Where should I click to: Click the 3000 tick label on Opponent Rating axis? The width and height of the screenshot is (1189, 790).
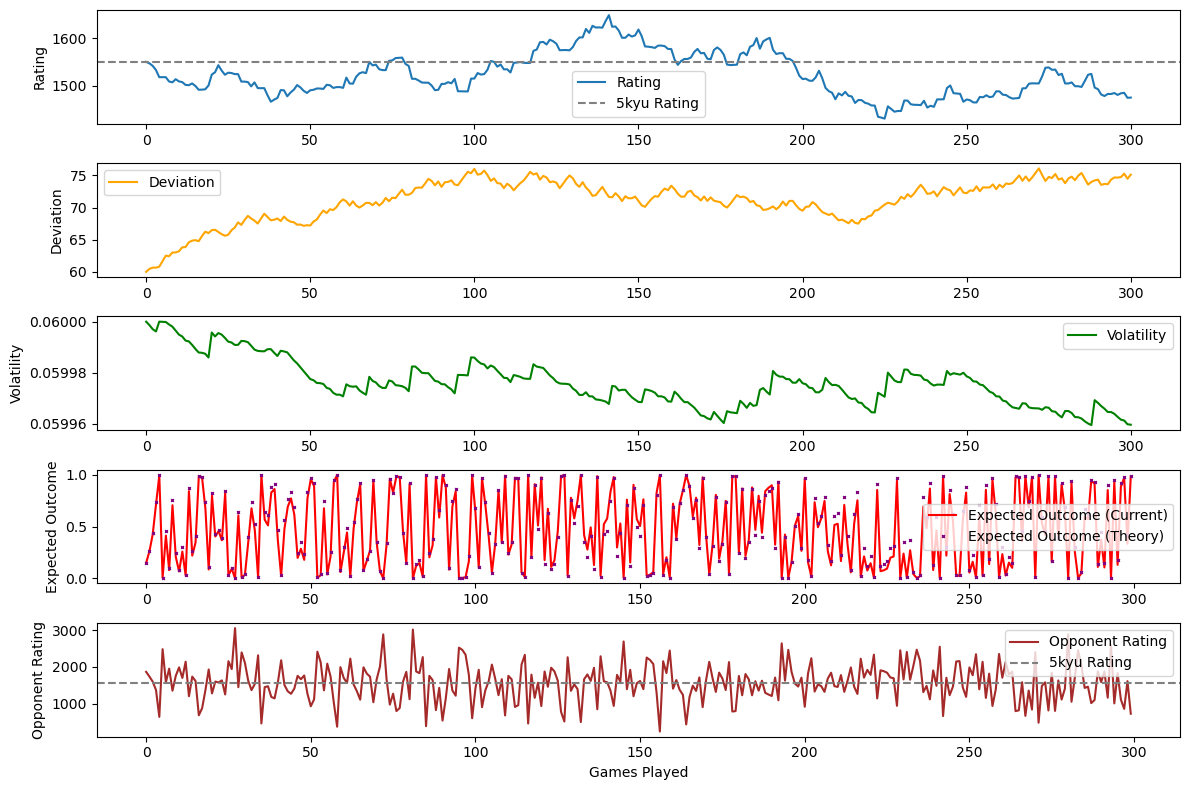(x=72, y=631)
